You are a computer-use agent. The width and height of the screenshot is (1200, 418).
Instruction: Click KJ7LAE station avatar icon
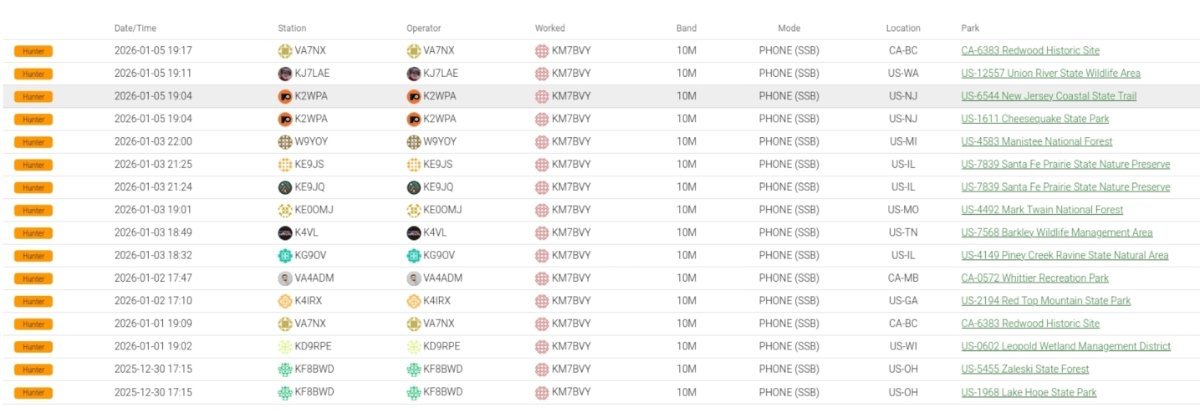coord(285,74)
